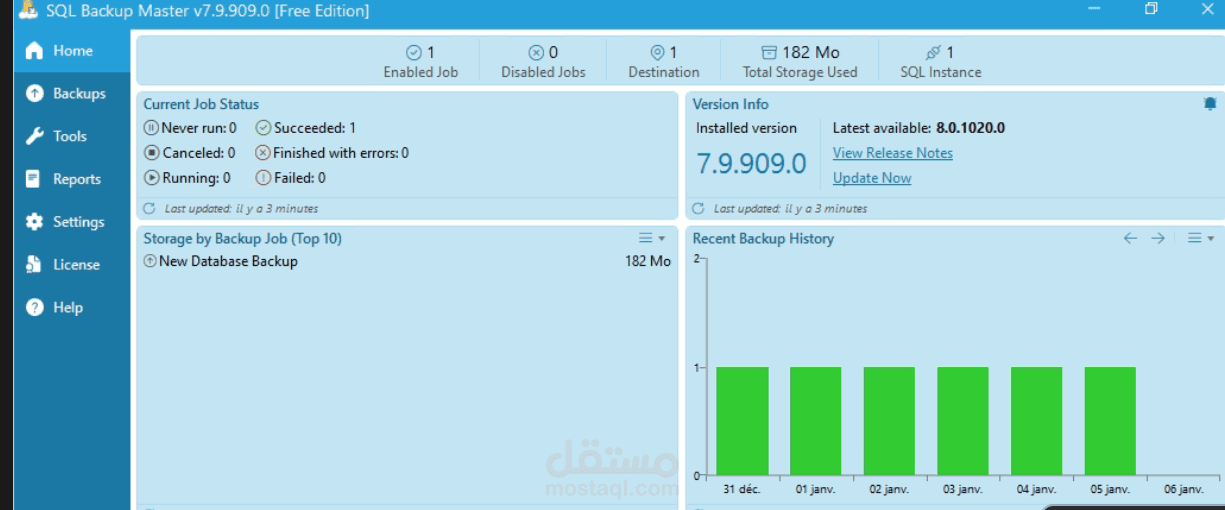Click the Canceled status icon
Screen dimensions: 1225x510
pos(151,153)
